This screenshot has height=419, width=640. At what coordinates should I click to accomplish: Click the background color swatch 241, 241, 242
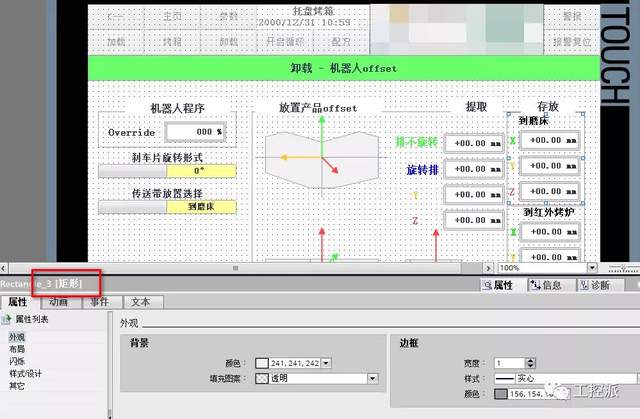point(263,362)
